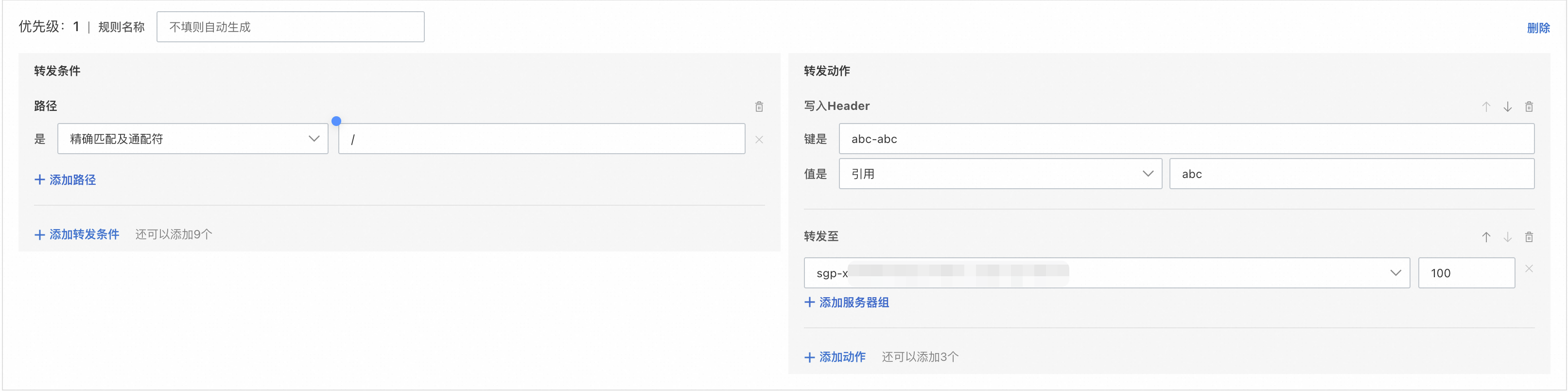Click the blue dot above path field
The width and height of the screenshot is (1568, 392).
click(336, 121)
